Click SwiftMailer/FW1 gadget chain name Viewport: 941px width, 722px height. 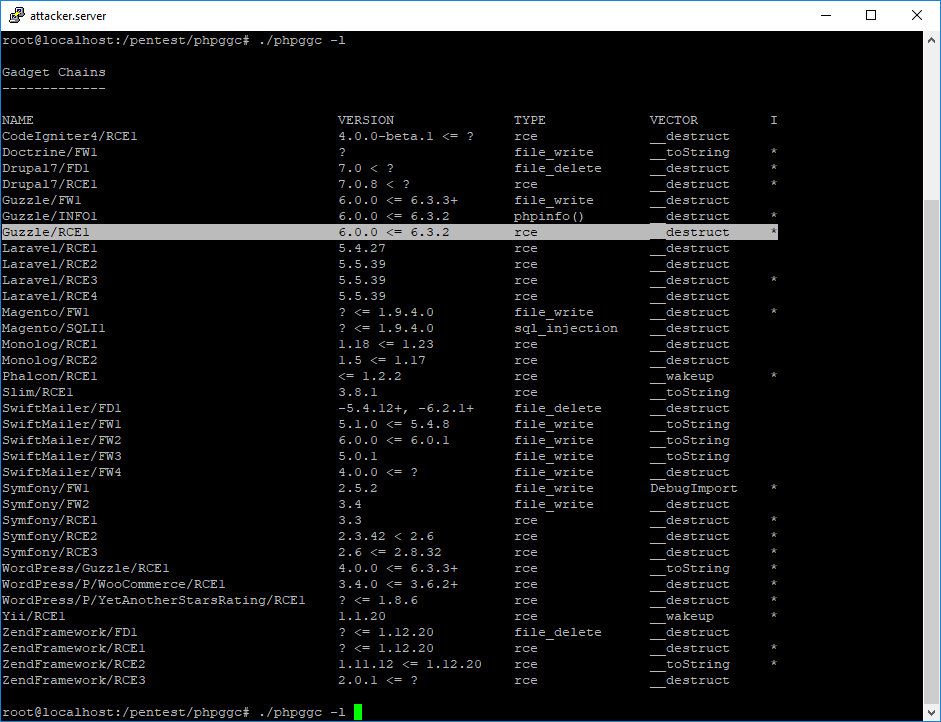[x=62, y=424]
